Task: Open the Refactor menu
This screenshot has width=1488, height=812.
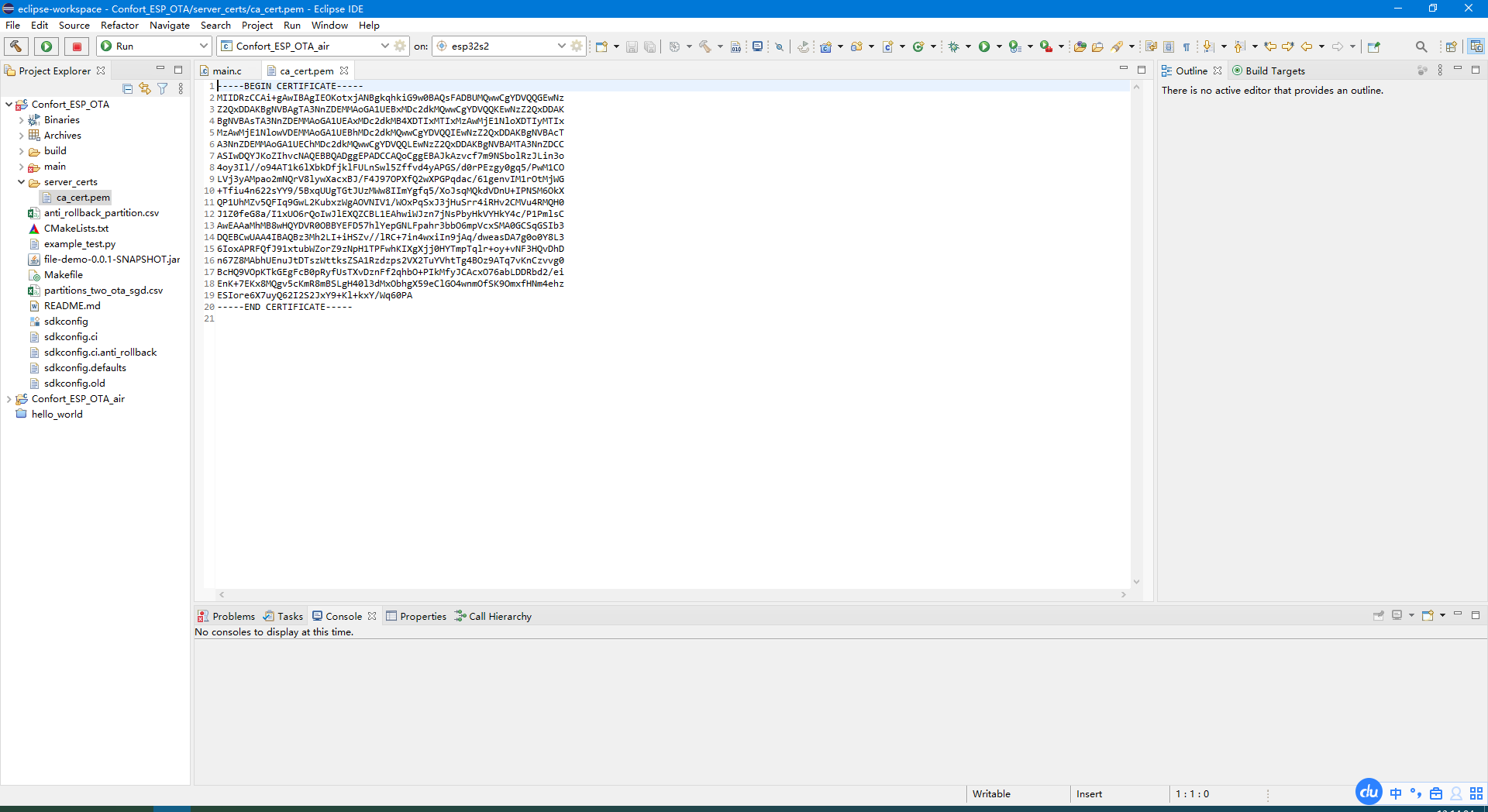Action: coord(119,25)
